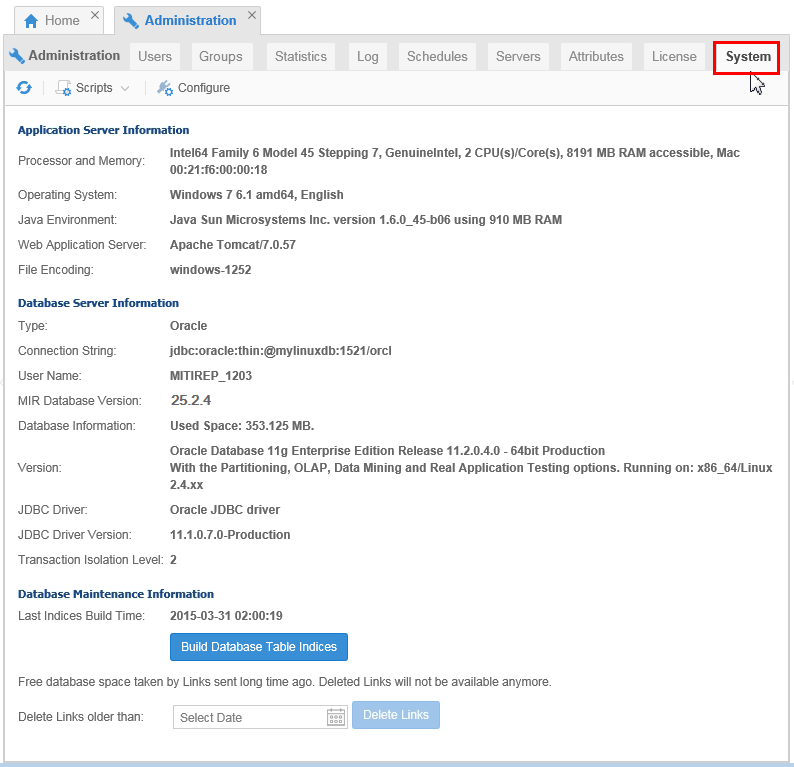Click the Java Sun Microsystems version text
The height and width of the screenshot is (767, 794).
point(366,220)
